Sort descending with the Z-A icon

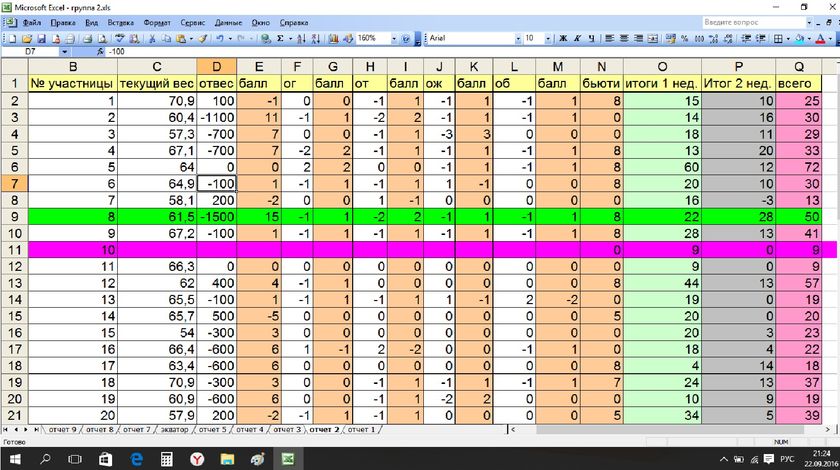(316, 39)
